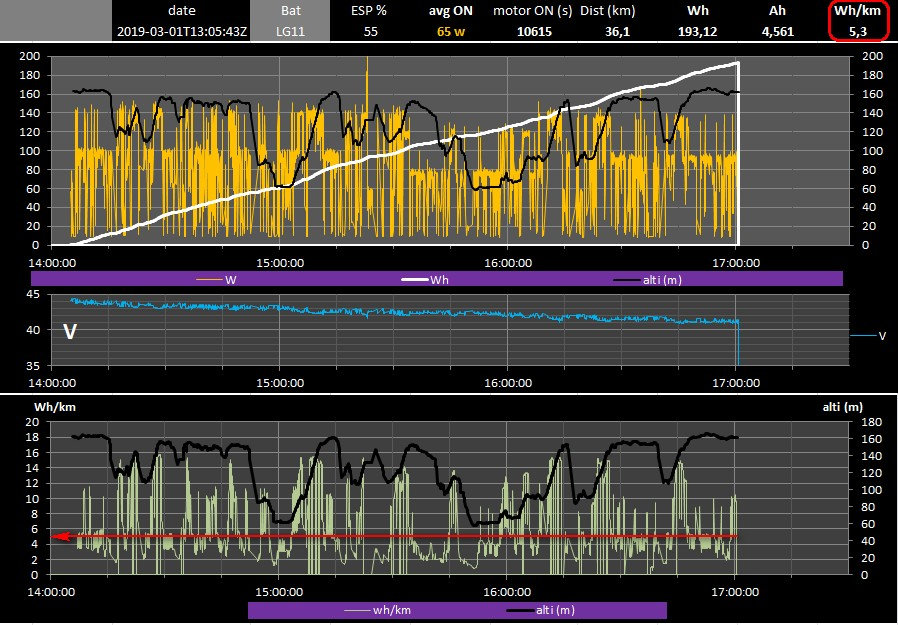898x625 pixels.
Task: Select the motor ON (s) value 10615
Action: point(532,31)
